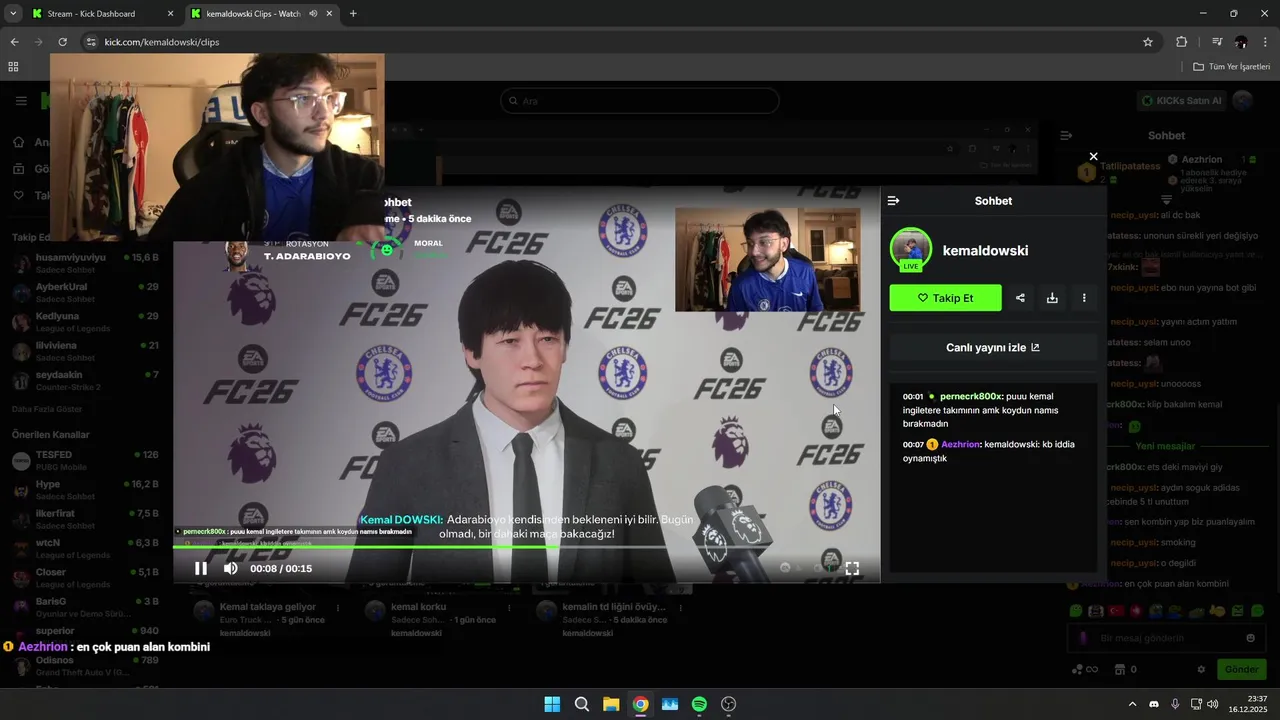Viewport: 1280px width, 720px height.
Task: Open AyberkUral channel in sidebar
Action: click(x=85, y=292)
